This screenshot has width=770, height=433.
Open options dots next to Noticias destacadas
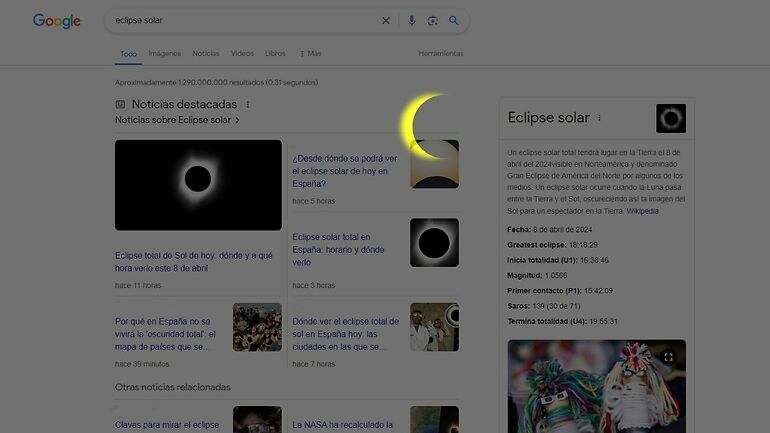pyautogui.click(x=248, y=105)
